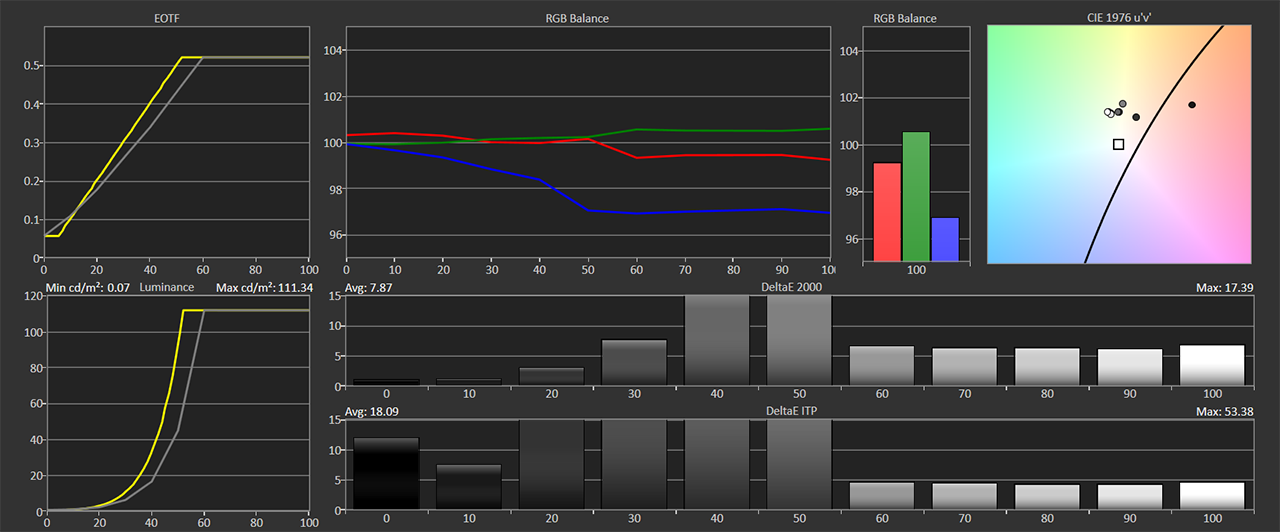Screen dimensions: 1280x532
Task: Click the DeltaE 2000 bar at 30
Action: tap(634, 362)
